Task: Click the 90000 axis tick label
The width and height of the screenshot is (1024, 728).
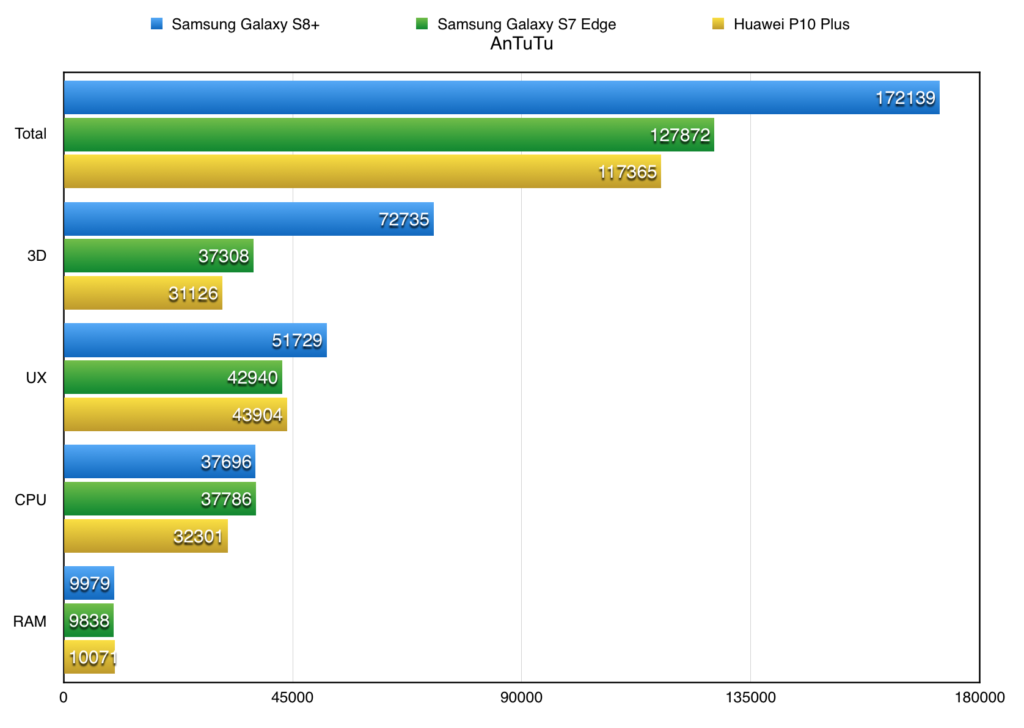Action: (x=521, y=698)
